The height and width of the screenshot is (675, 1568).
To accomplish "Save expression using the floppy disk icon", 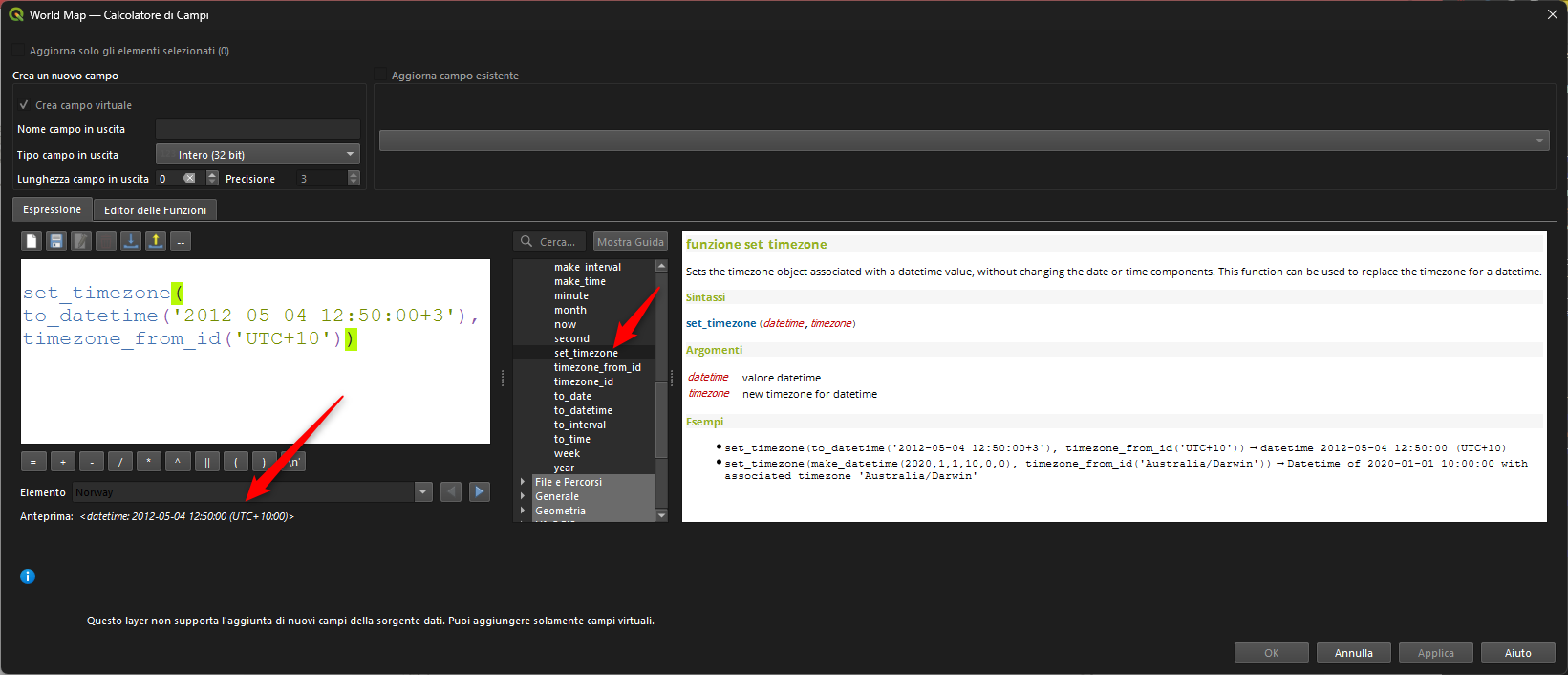I will click(x=56, y=242).
